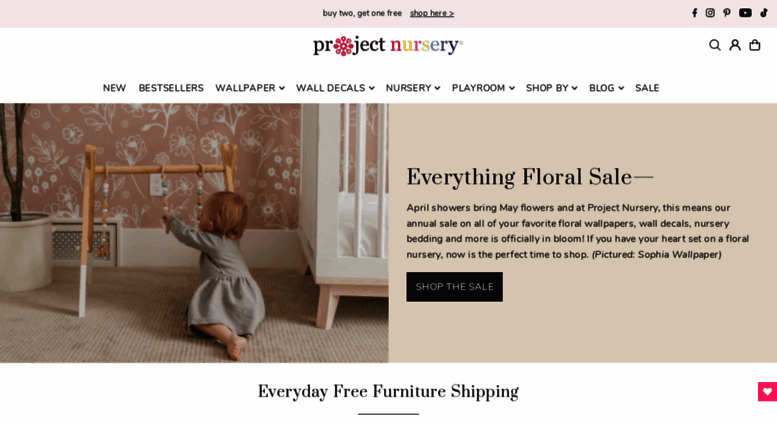Open the search magnifier icon
777x423 pixels.
coord(715,45)
